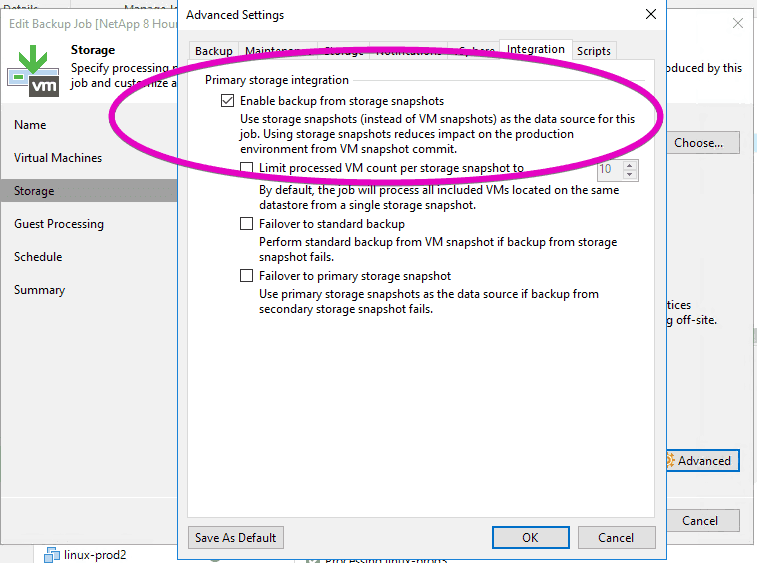Go to Virtual Machines wizard step

click(58, 158)
